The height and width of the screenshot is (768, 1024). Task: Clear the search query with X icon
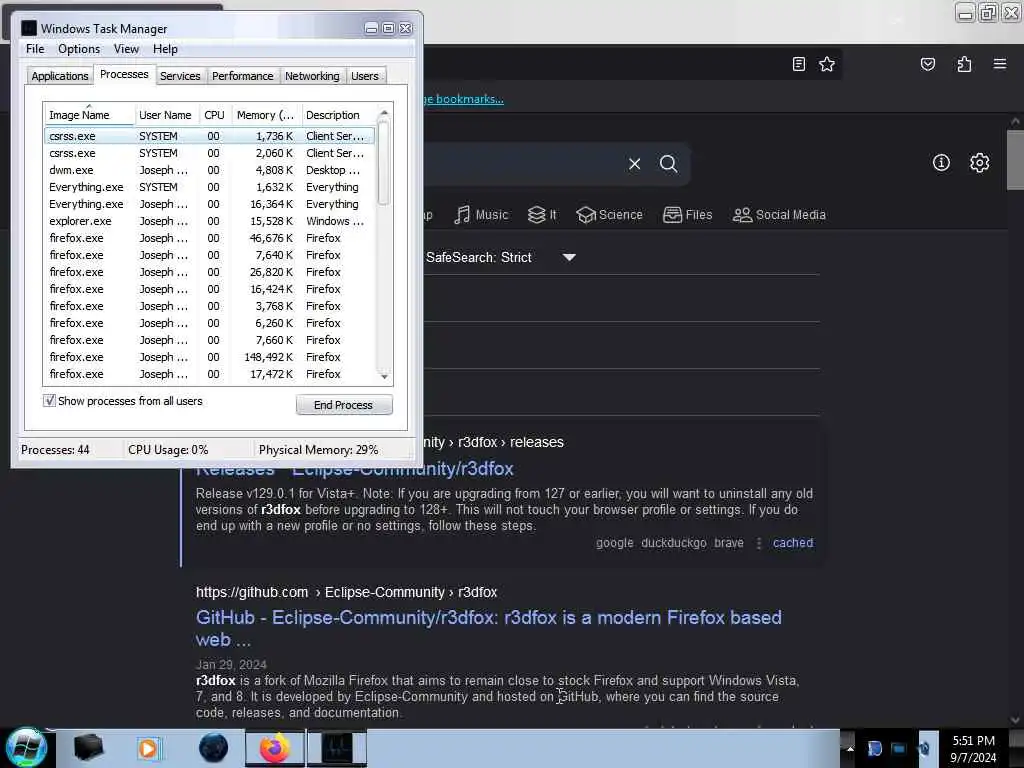(634, 163)
